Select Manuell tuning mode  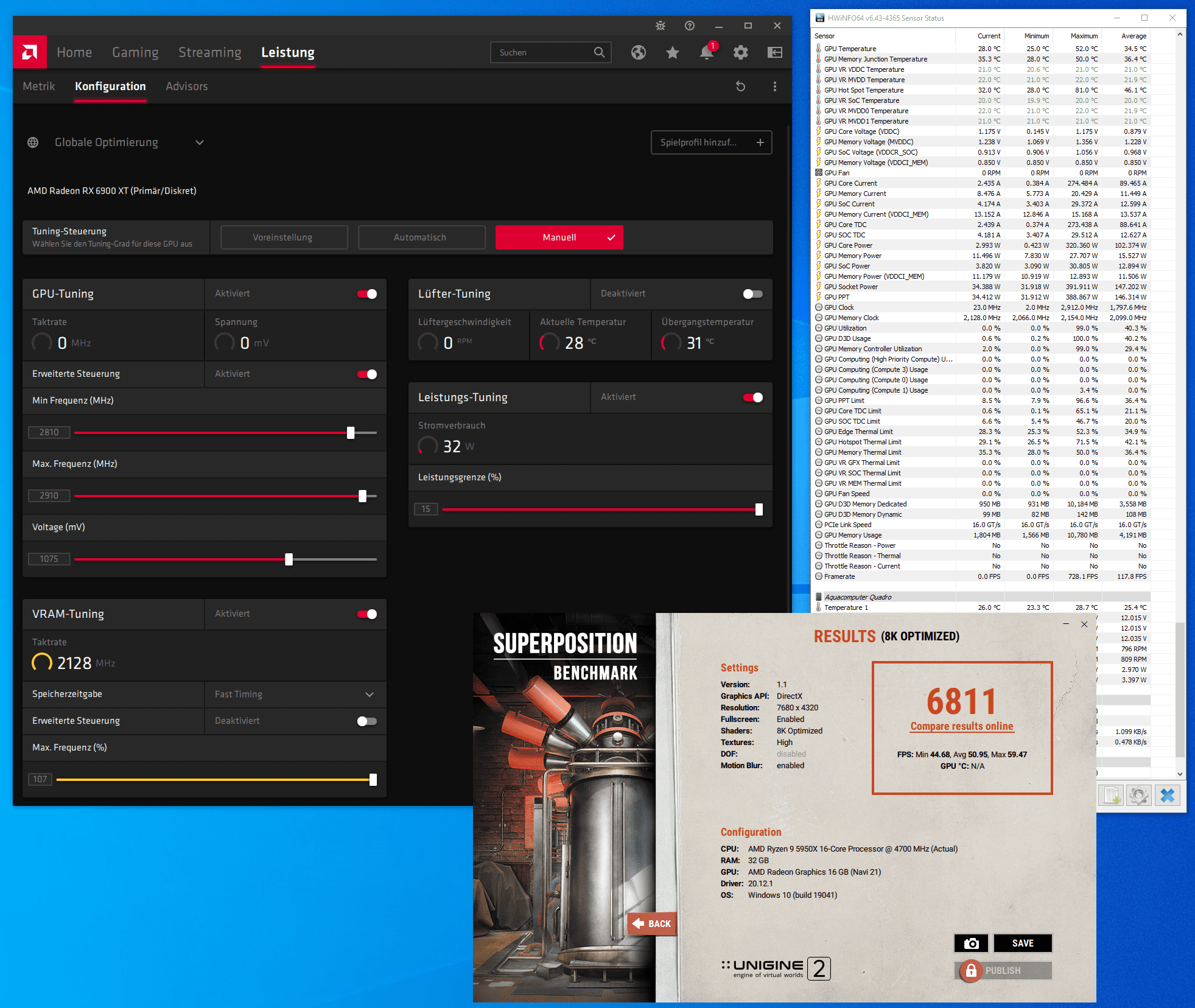pos(559,237)
